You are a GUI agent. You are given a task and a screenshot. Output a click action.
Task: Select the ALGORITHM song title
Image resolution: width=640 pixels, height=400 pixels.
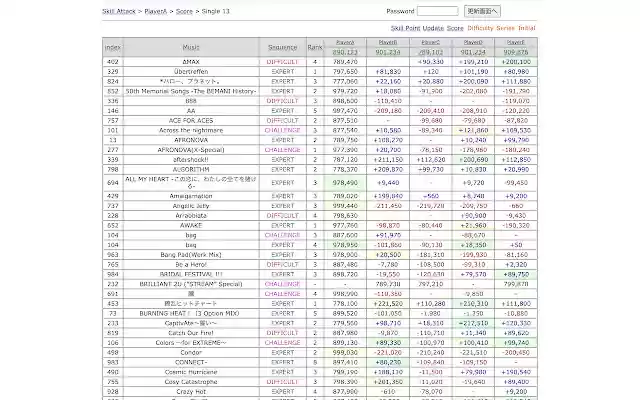pyautogui.click(x=191, y=170)
